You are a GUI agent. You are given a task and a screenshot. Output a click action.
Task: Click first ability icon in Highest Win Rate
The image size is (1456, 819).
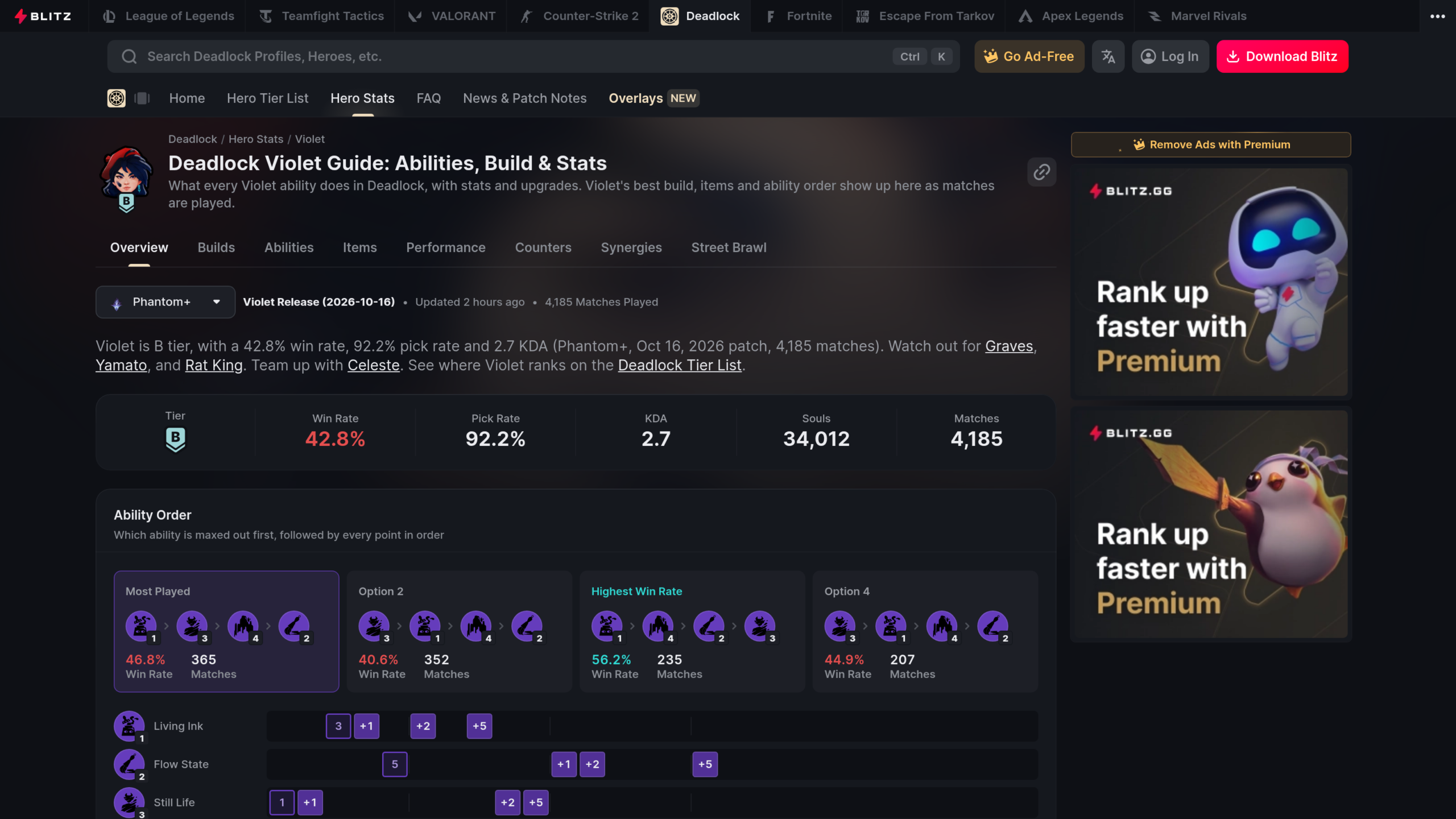click(x=607, y=626)
